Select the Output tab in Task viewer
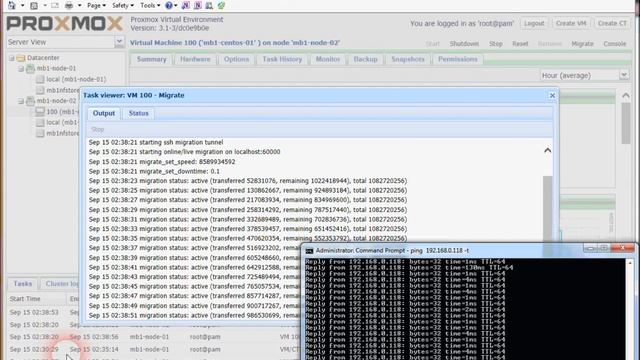 tap(104, 113)
